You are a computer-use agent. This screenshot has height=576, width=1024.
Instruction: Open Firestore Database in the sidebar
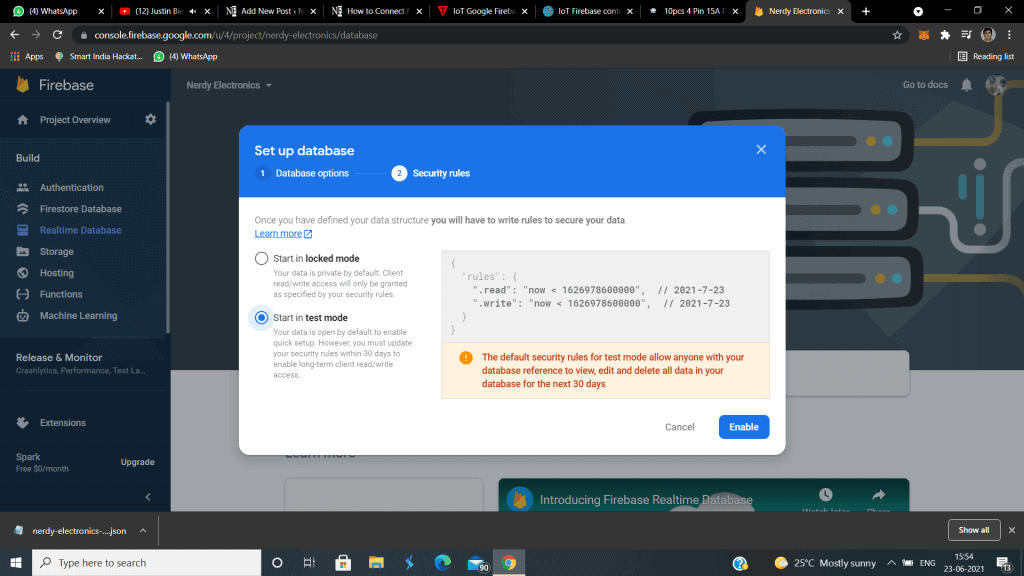80,209
